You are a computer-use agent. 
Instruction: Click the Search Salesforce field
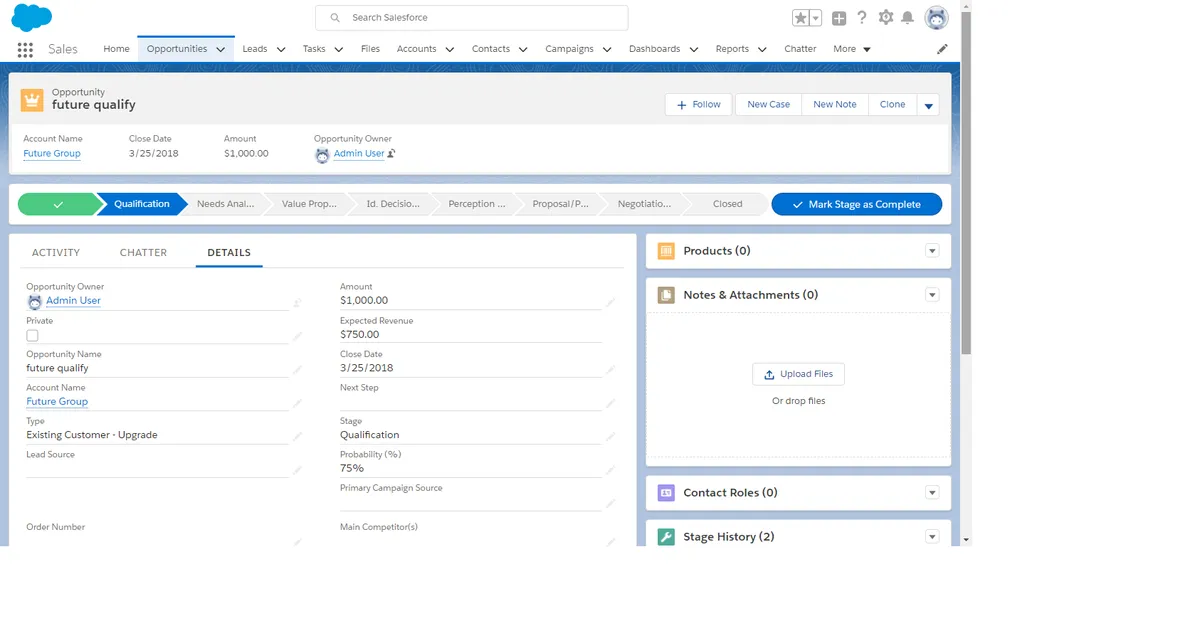pos(471,17)
